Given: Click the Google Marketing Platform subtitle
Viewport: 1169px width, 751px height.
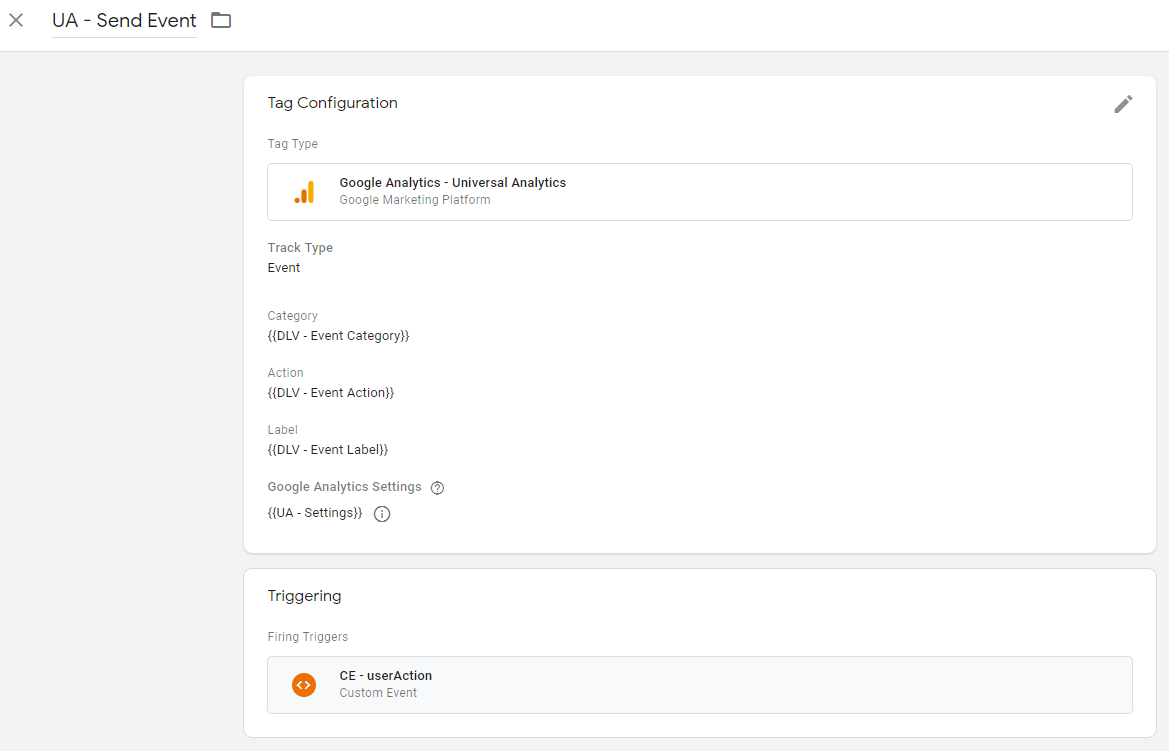Looking at the screenshot, I should 415,200.
